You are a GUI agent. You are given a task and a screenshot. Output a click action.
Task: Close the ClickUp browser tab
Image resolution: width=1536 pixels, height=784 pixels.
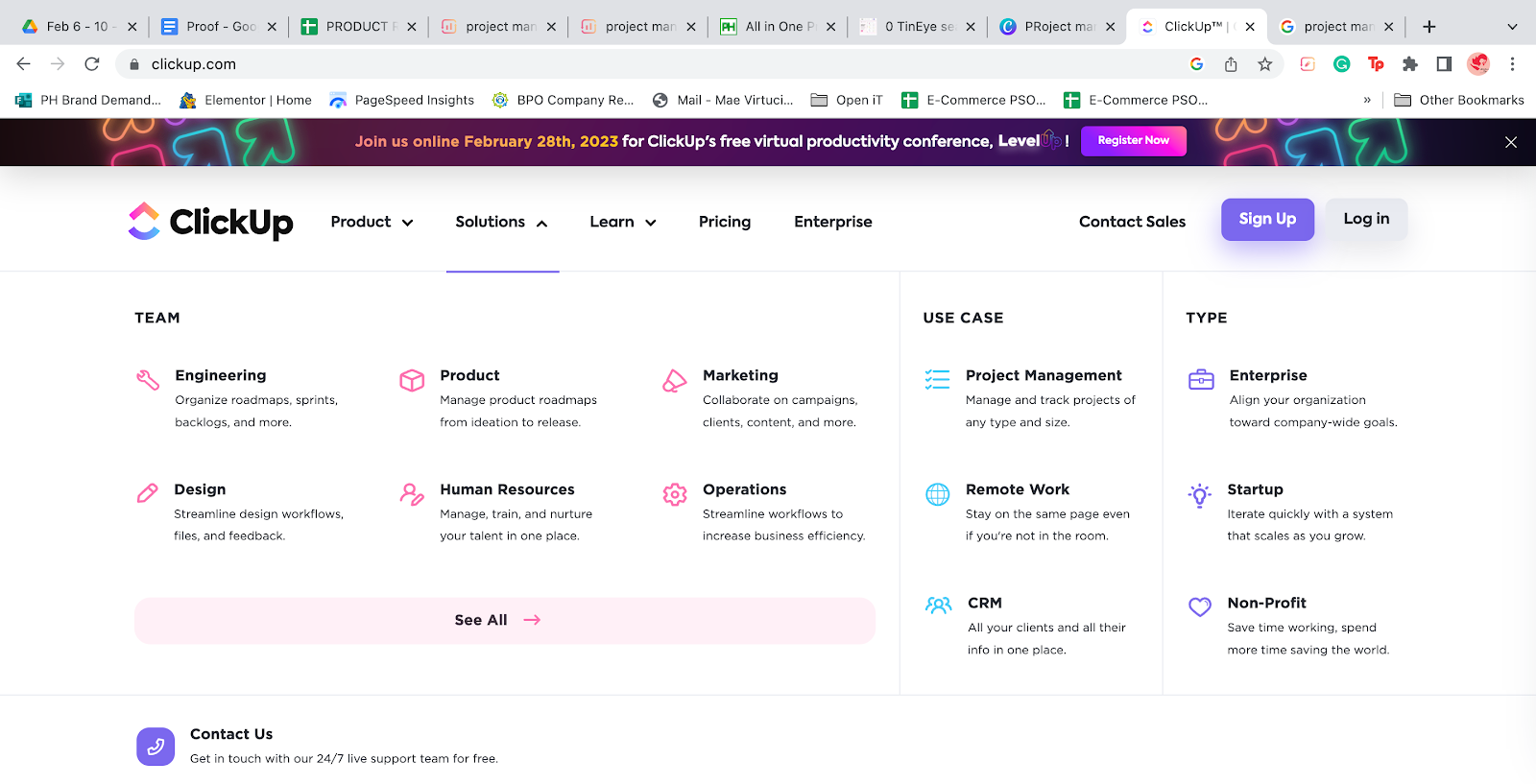tap(1250, 27)
